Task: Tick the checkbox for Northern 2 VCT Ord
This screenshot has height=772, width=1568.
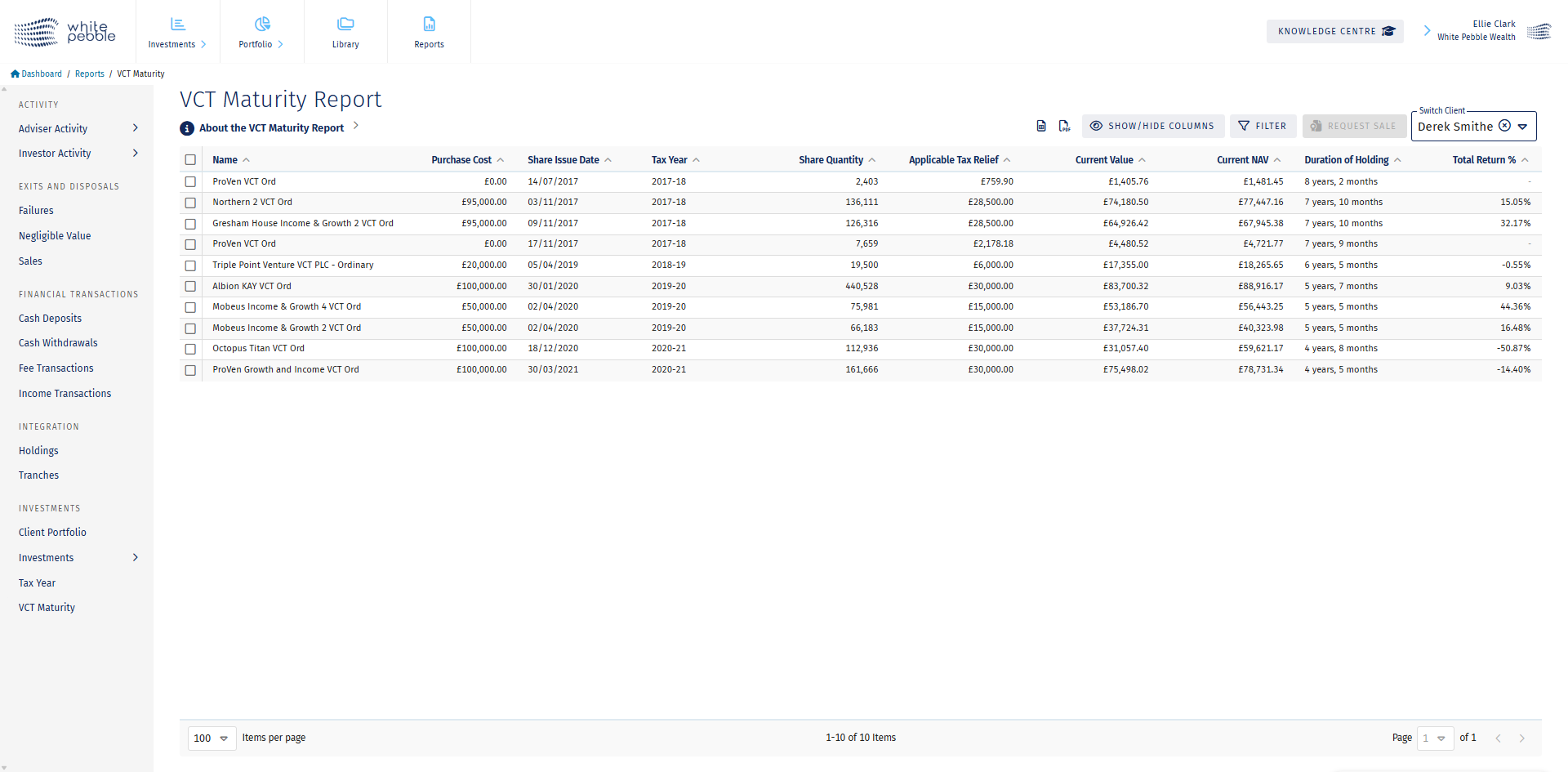Action: 190,203
